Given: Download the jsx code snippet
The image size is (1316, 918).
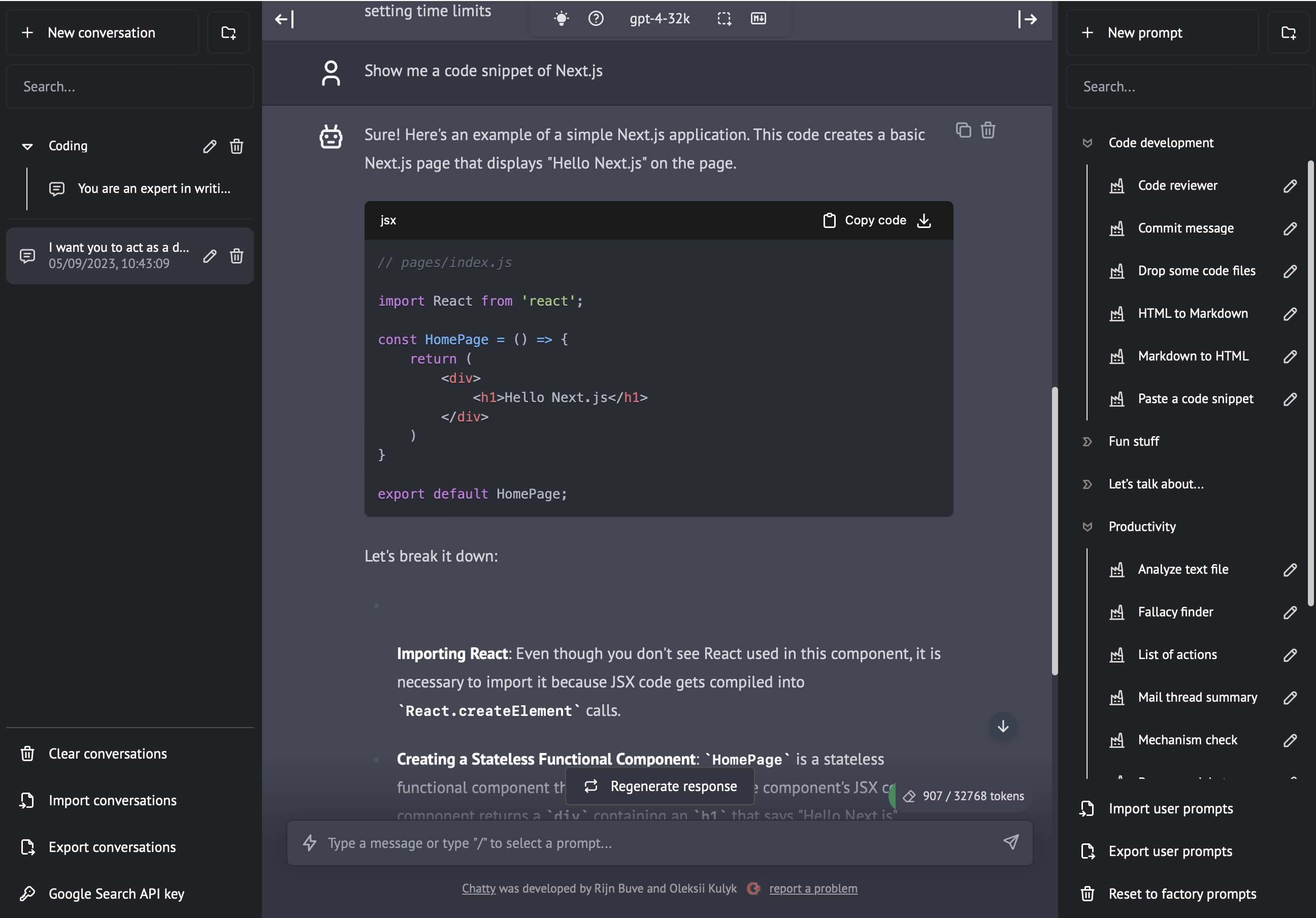Looking at the screenshot, I should [924, 221].
